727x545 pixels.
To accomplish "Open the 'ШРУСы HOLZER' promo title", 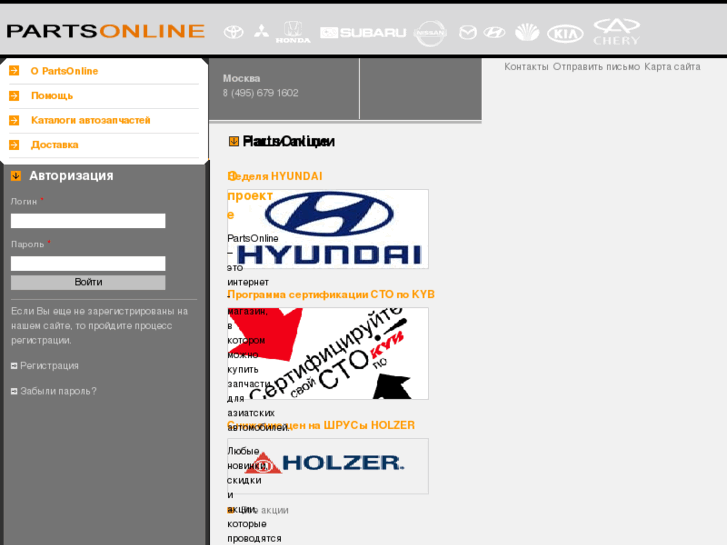I will (x=321, y=425).
